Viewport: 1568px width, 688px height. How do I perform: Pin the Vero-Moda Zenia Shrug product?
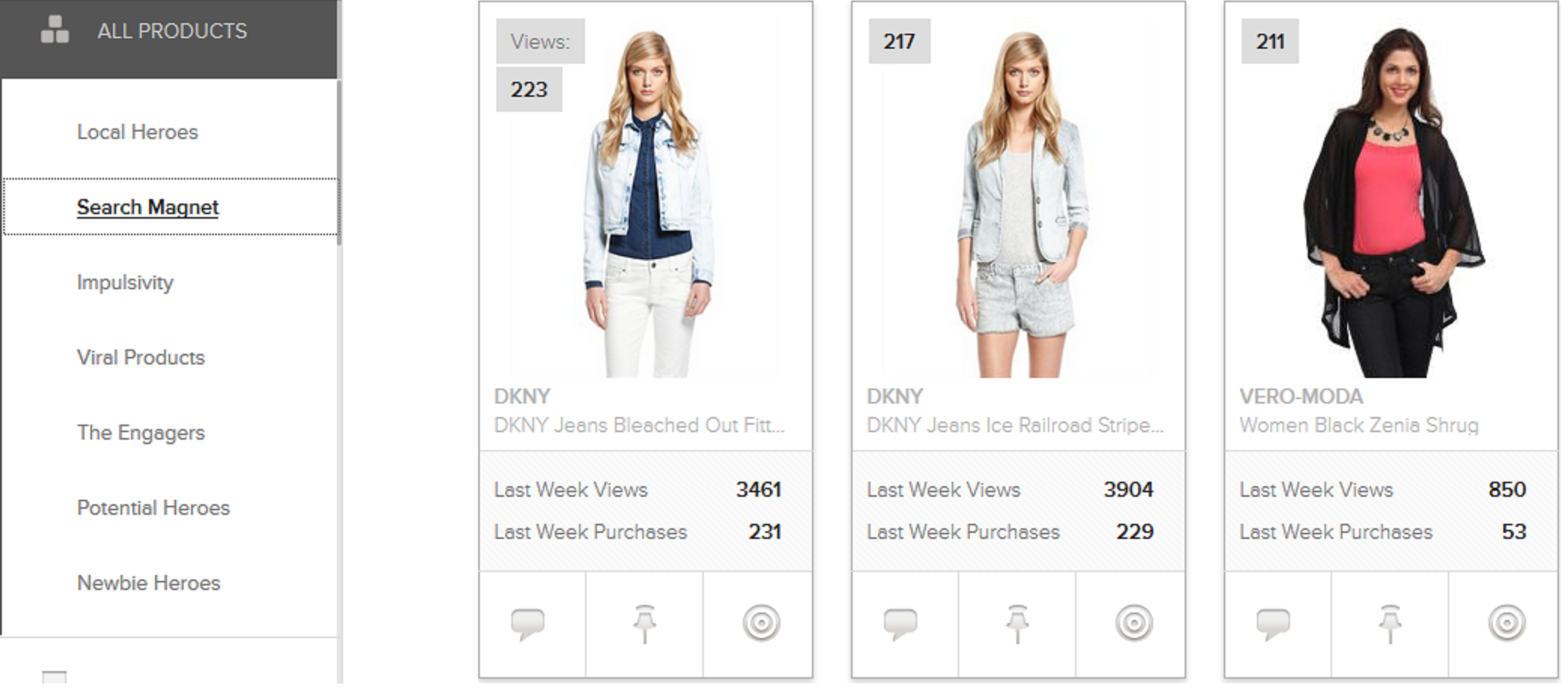[x=1390, y=623]
